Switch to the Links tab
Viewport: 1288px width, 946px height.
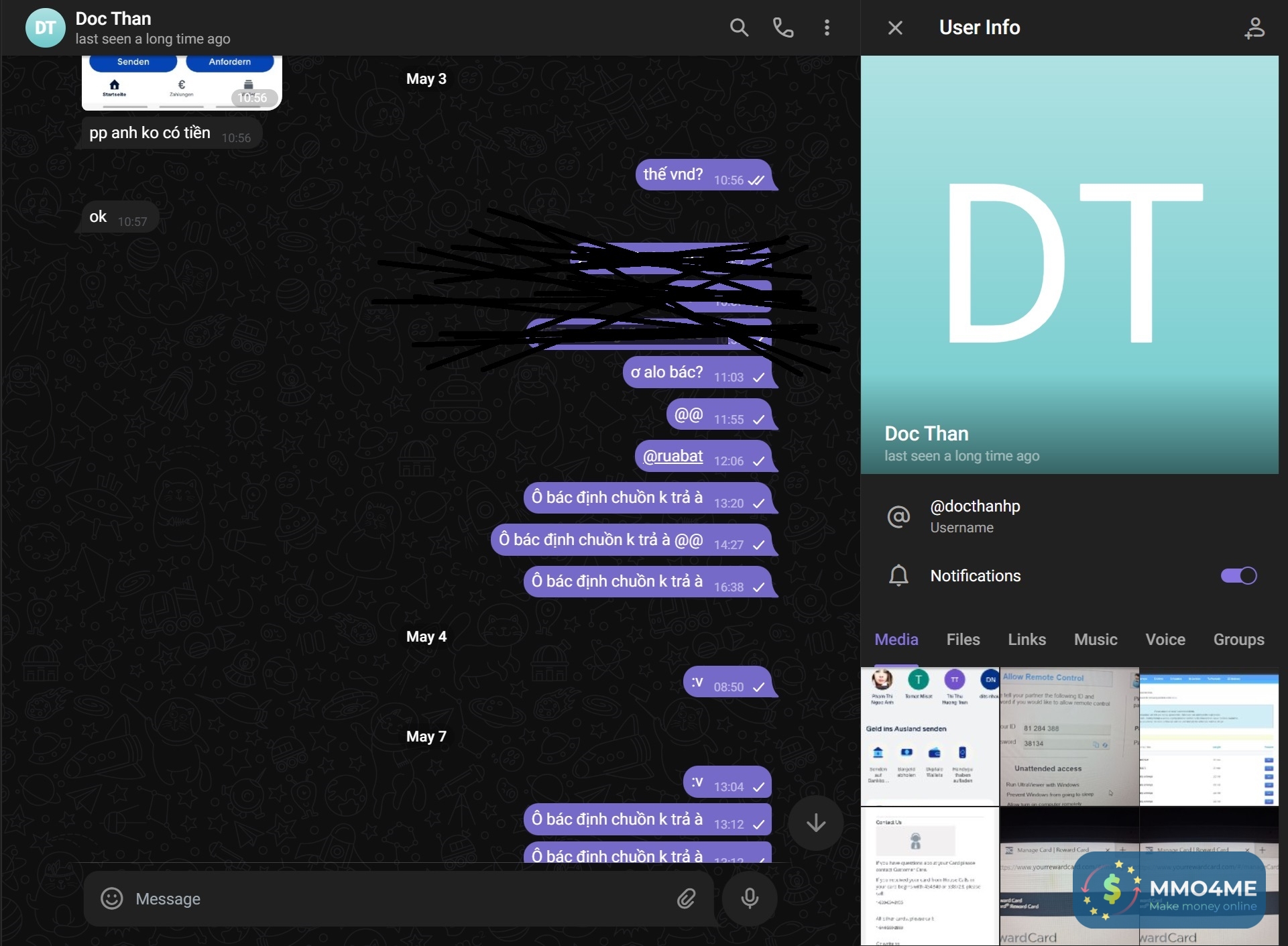[x=1027, y=640]
